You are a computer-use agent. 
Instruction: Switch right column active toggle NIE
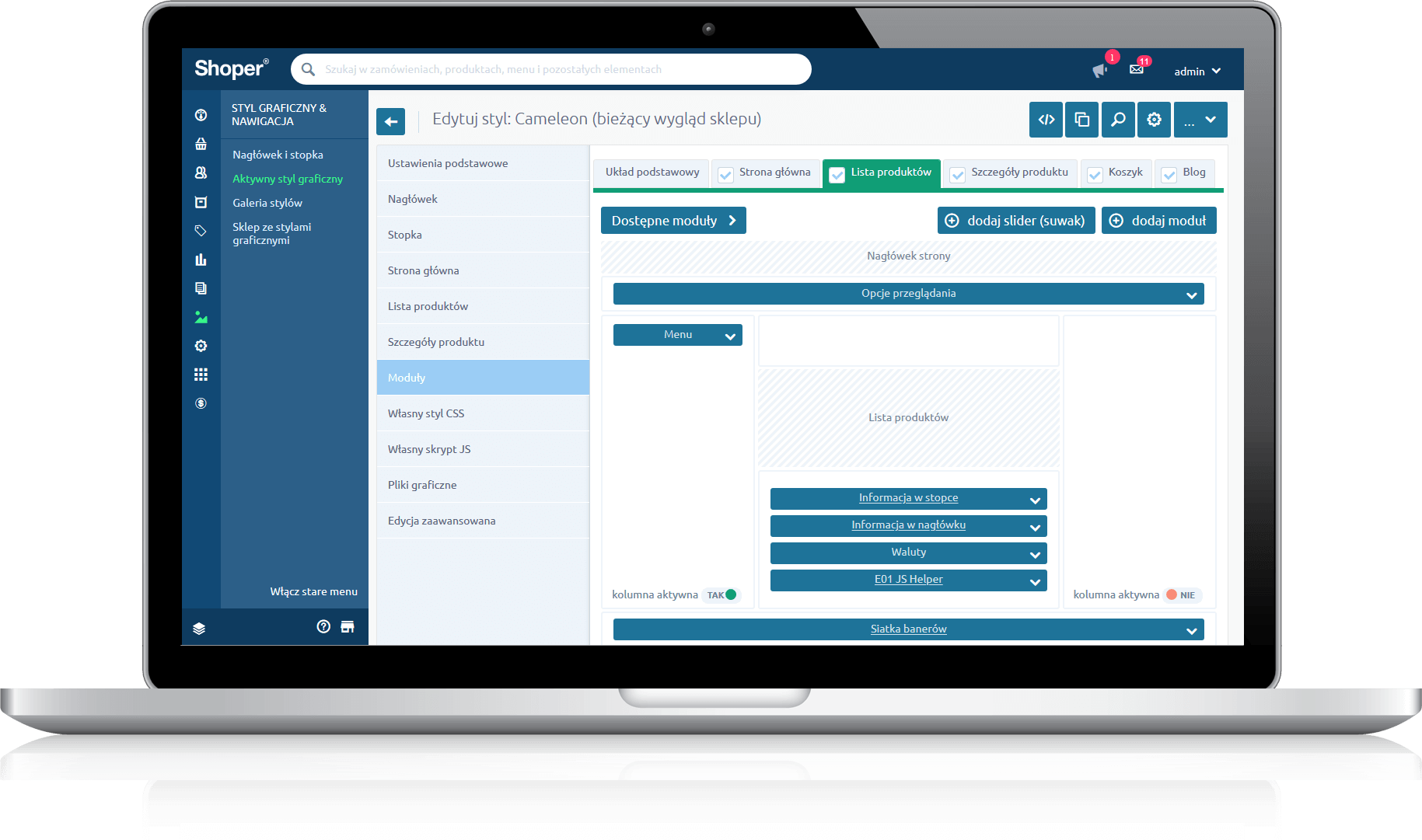pyautogui.click(x=1183, y=594)
